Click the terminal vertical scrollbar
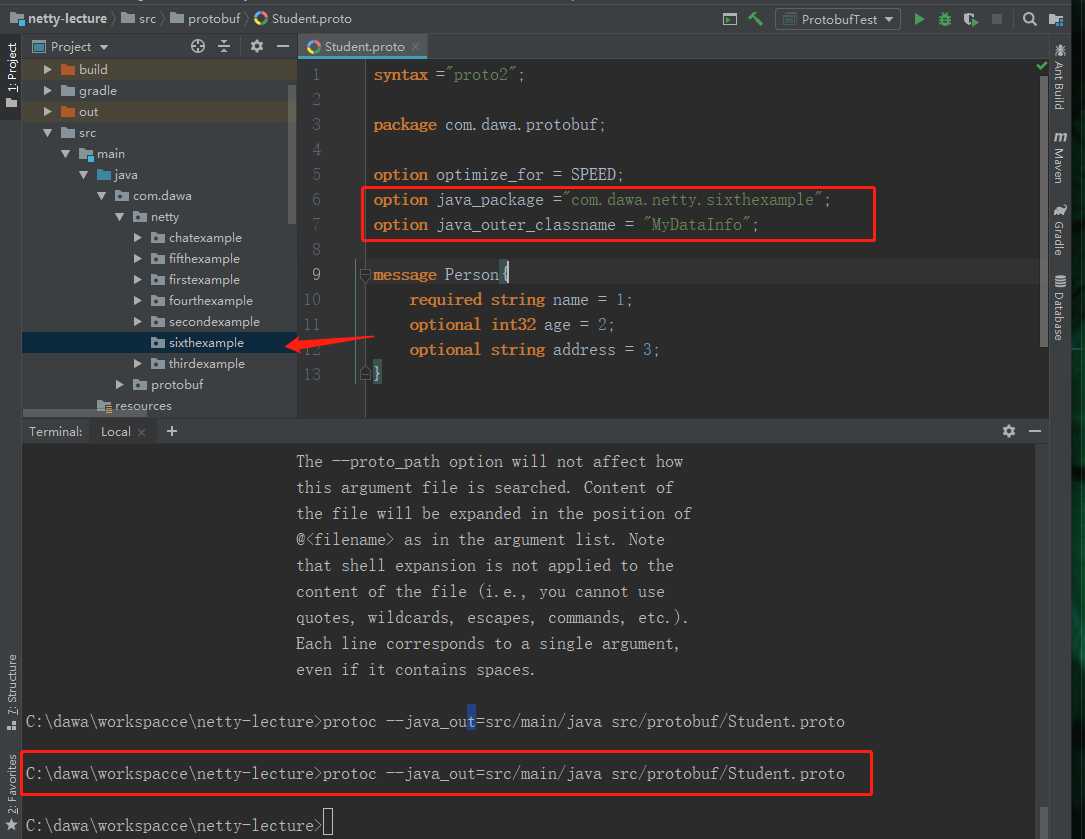The image size is (1085, 839). tap(1043, 822)
